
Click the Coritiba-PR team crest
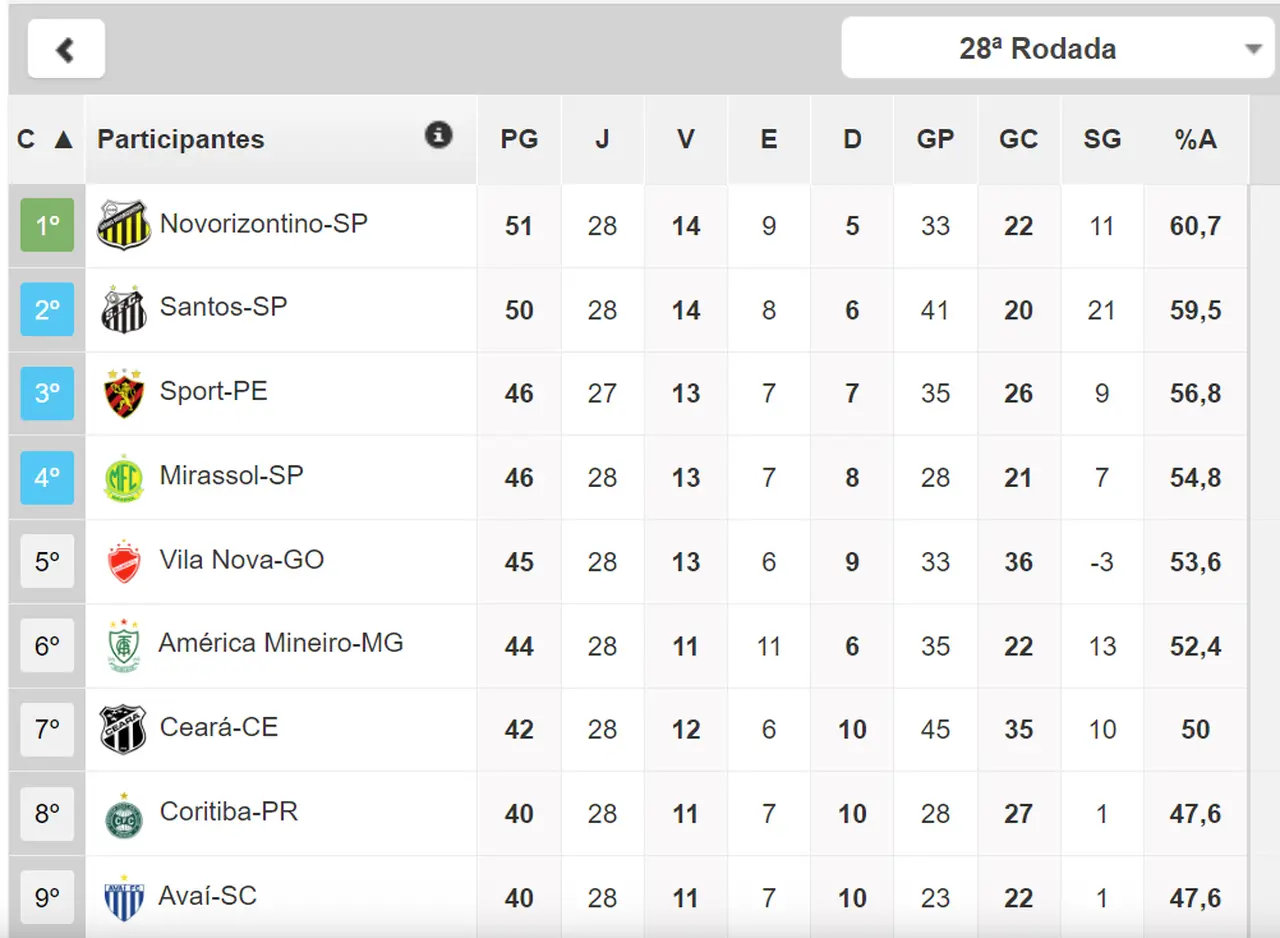click(124, 815)
